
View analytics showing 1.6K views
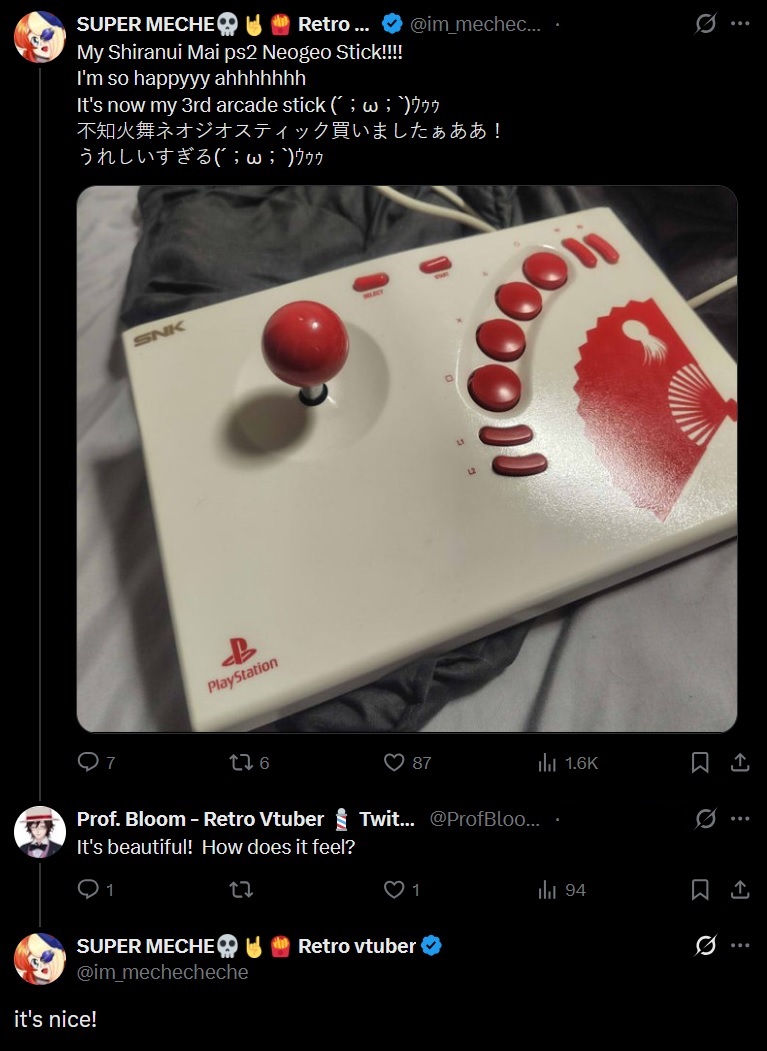click(x=567, y=762)
